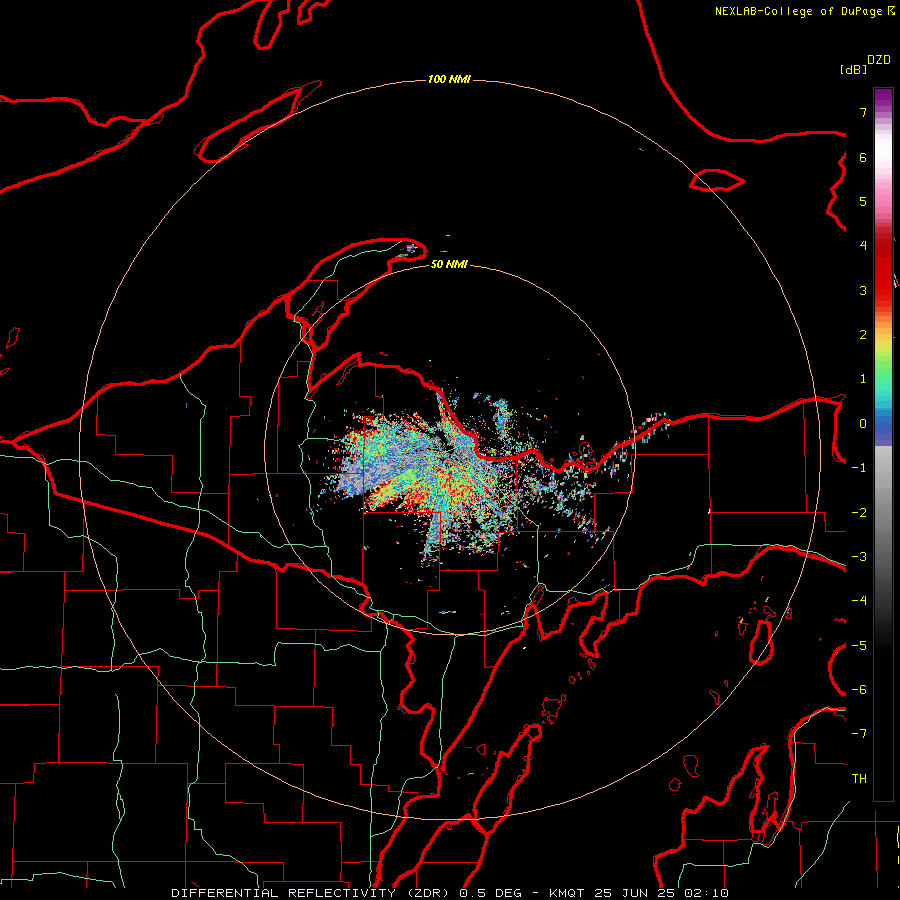Viewport: 900px width, 900px height.
Task: Click the 5 value on the scale
Action: pos(863,201)
